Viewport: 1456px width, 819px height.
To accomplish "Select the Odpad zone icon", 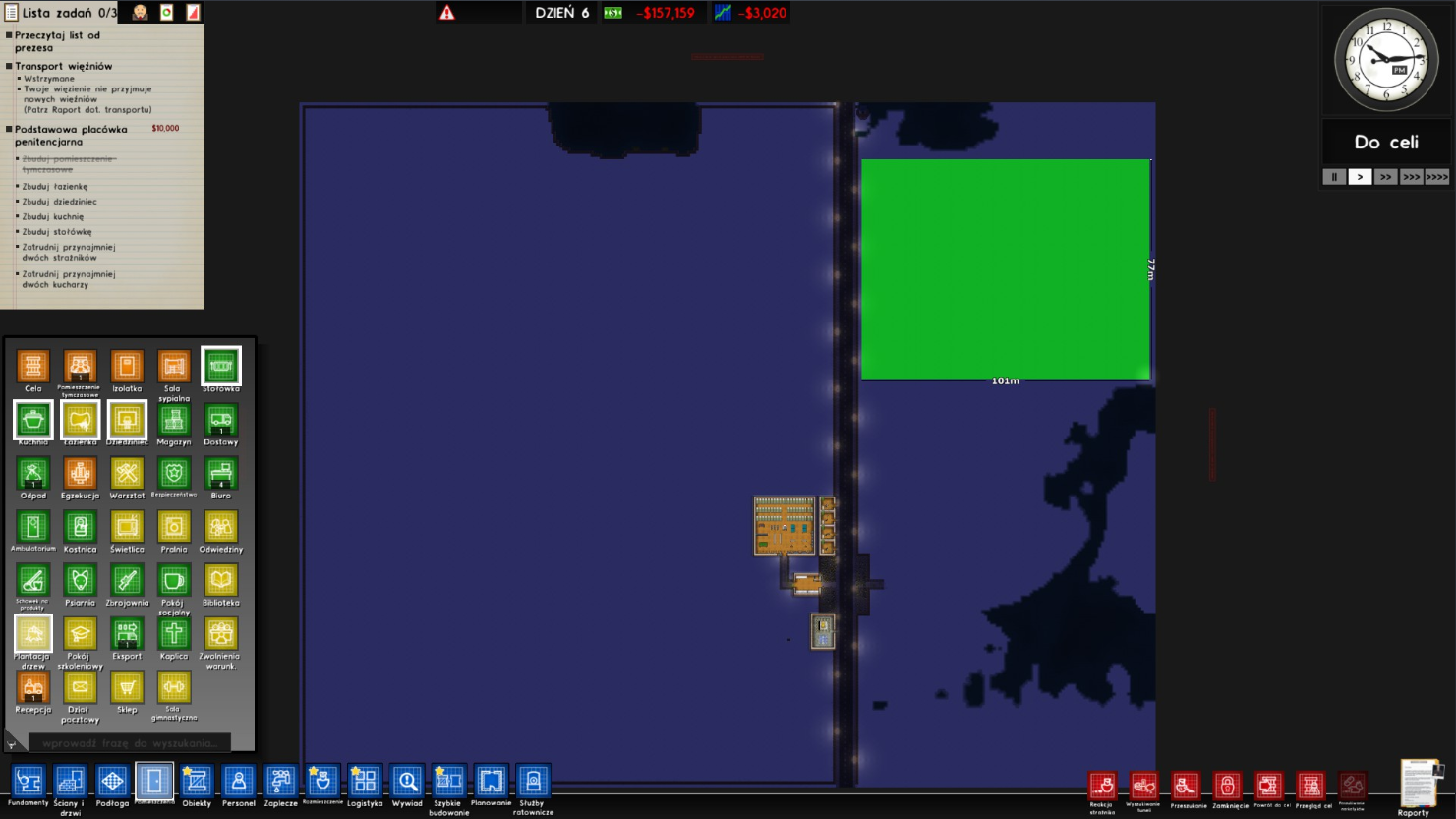I will click(x=32, y=473).
